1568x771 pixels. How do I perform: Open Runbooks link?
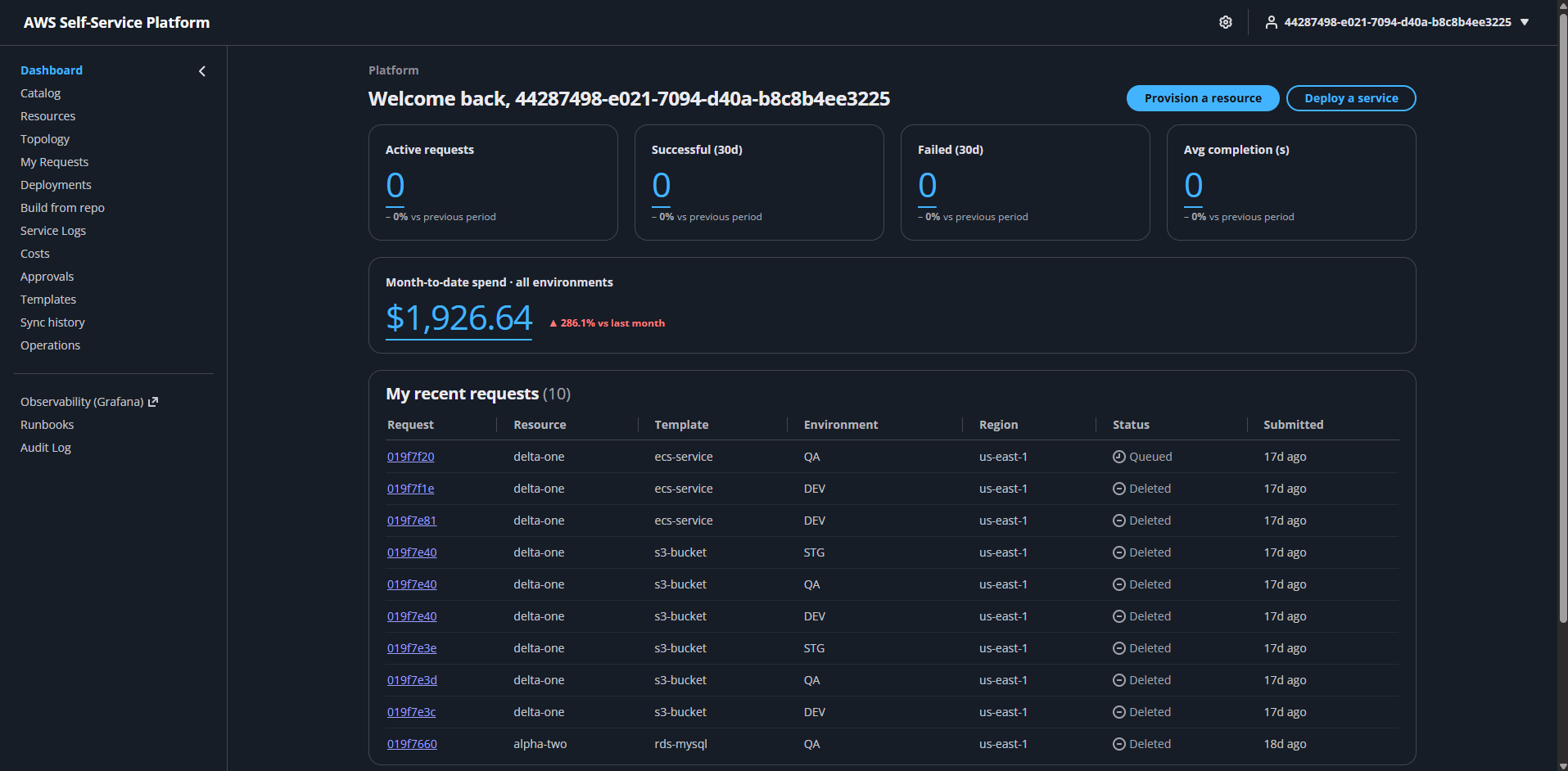(x=47, y=425)
